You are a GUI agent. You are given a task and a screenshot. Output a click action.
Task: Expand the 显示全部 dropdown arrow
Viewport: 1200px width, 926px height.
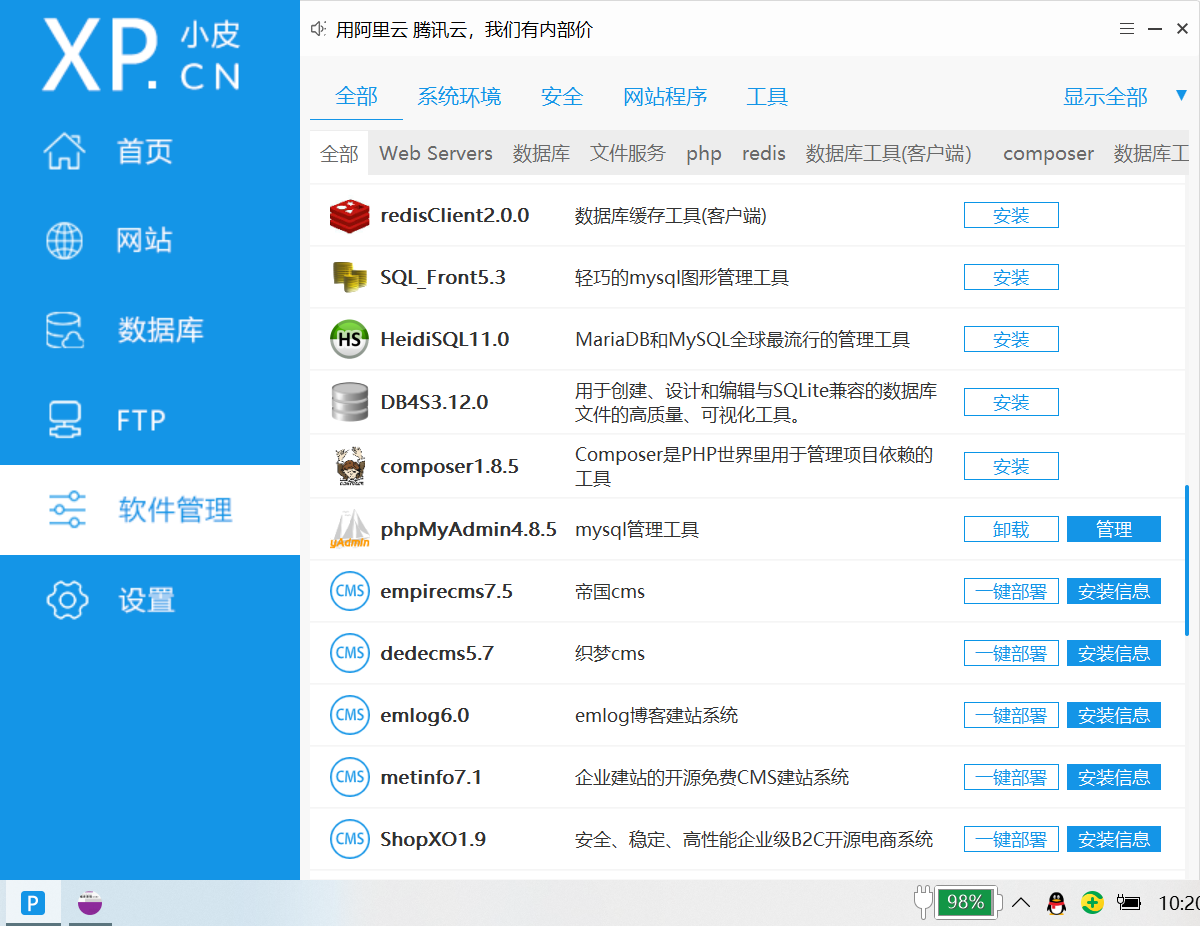(x=1181, y=96)
